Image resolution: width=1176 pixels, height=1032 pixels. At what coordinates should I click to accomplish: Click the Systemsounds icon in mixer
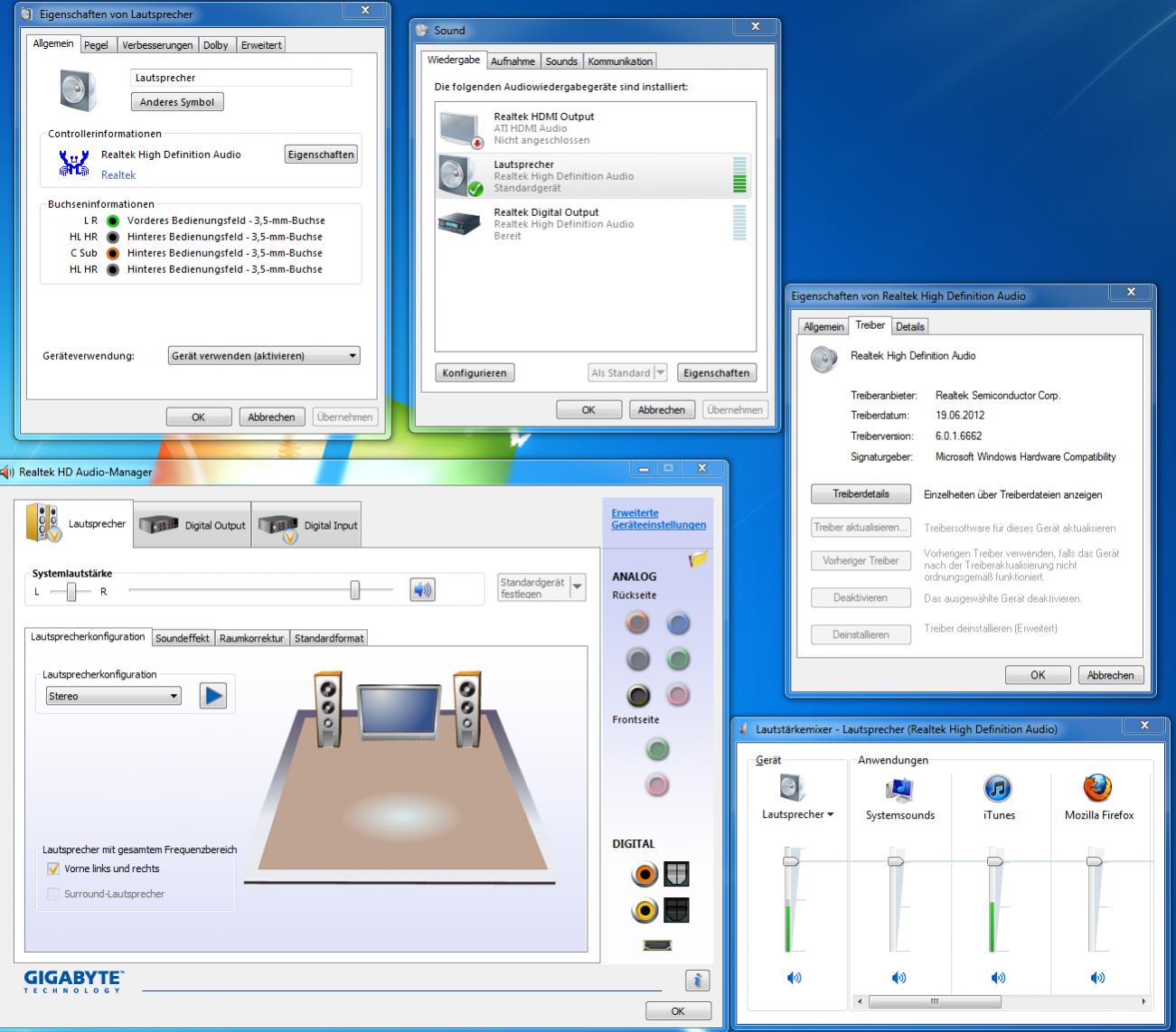point(899,789)
